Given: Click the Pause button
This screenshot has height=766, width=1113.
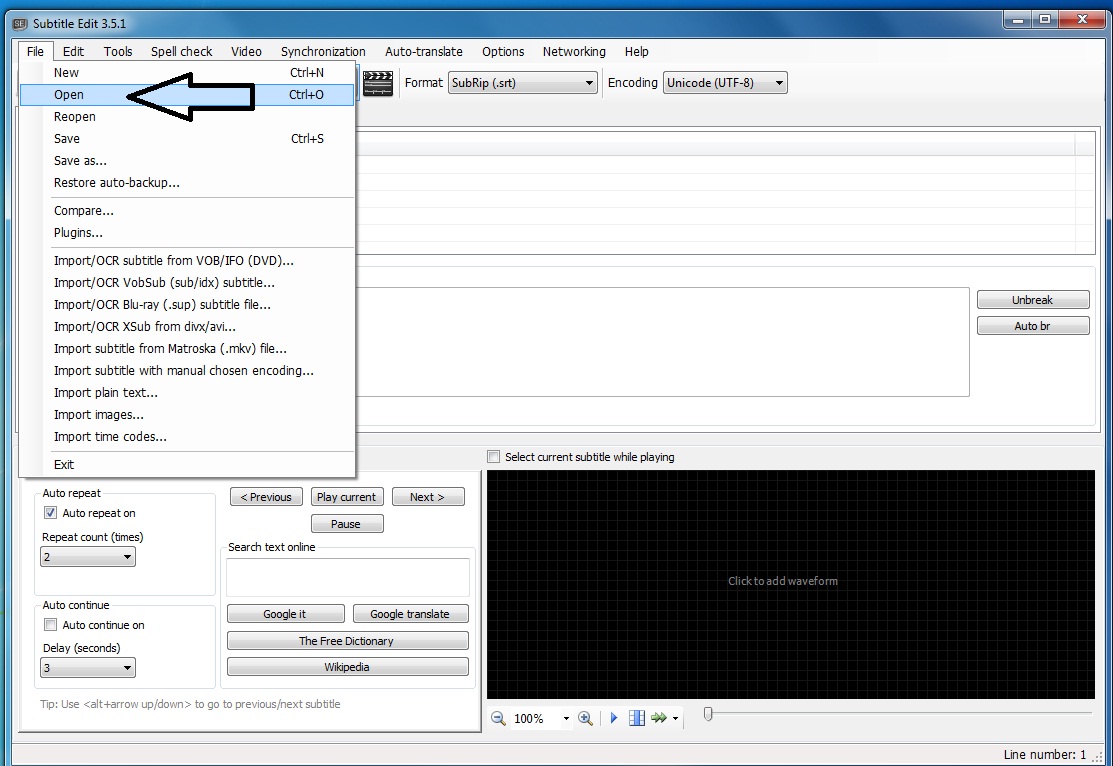Looking at the screenshot, I should pos(346,524).
